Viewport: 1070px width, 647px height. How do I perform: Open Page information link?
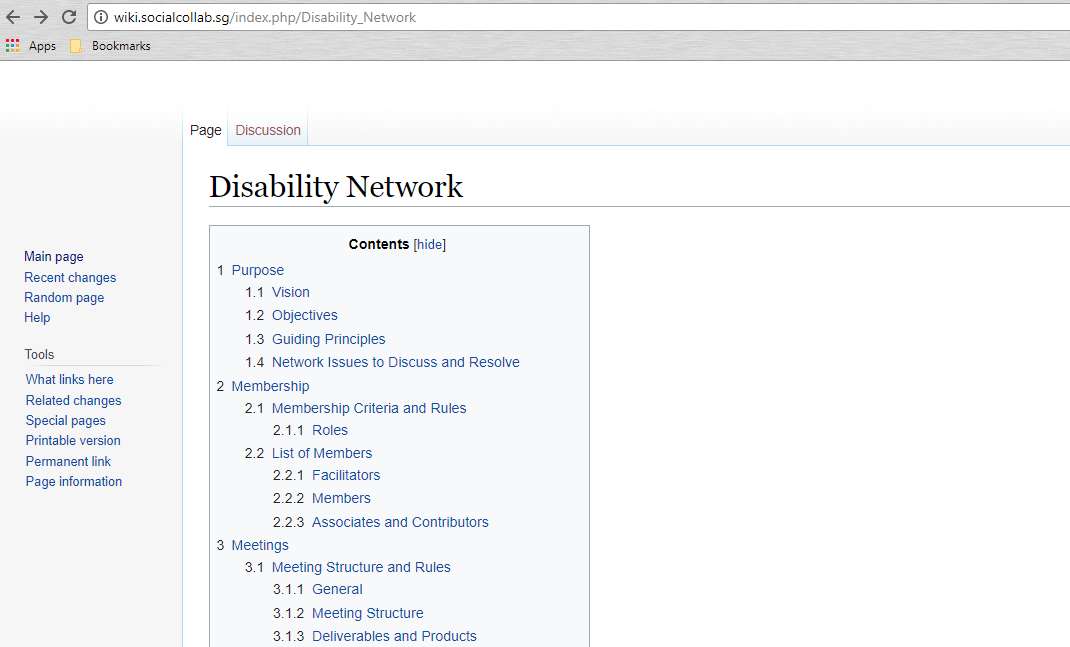(74, 482)
